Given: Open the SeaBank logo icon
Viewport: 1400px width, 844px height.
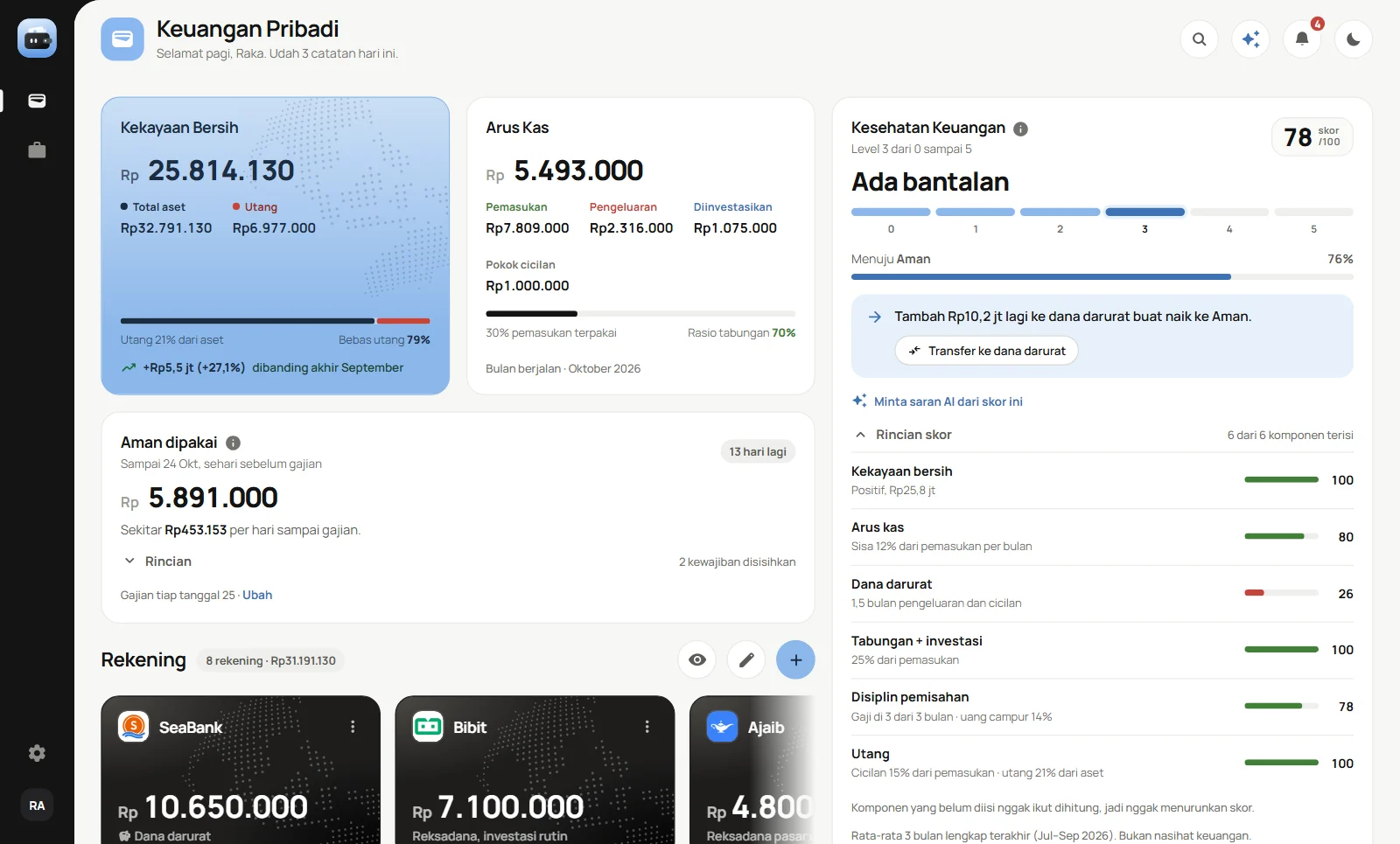Looking at the screenshot, I should [x=133, y=726].
